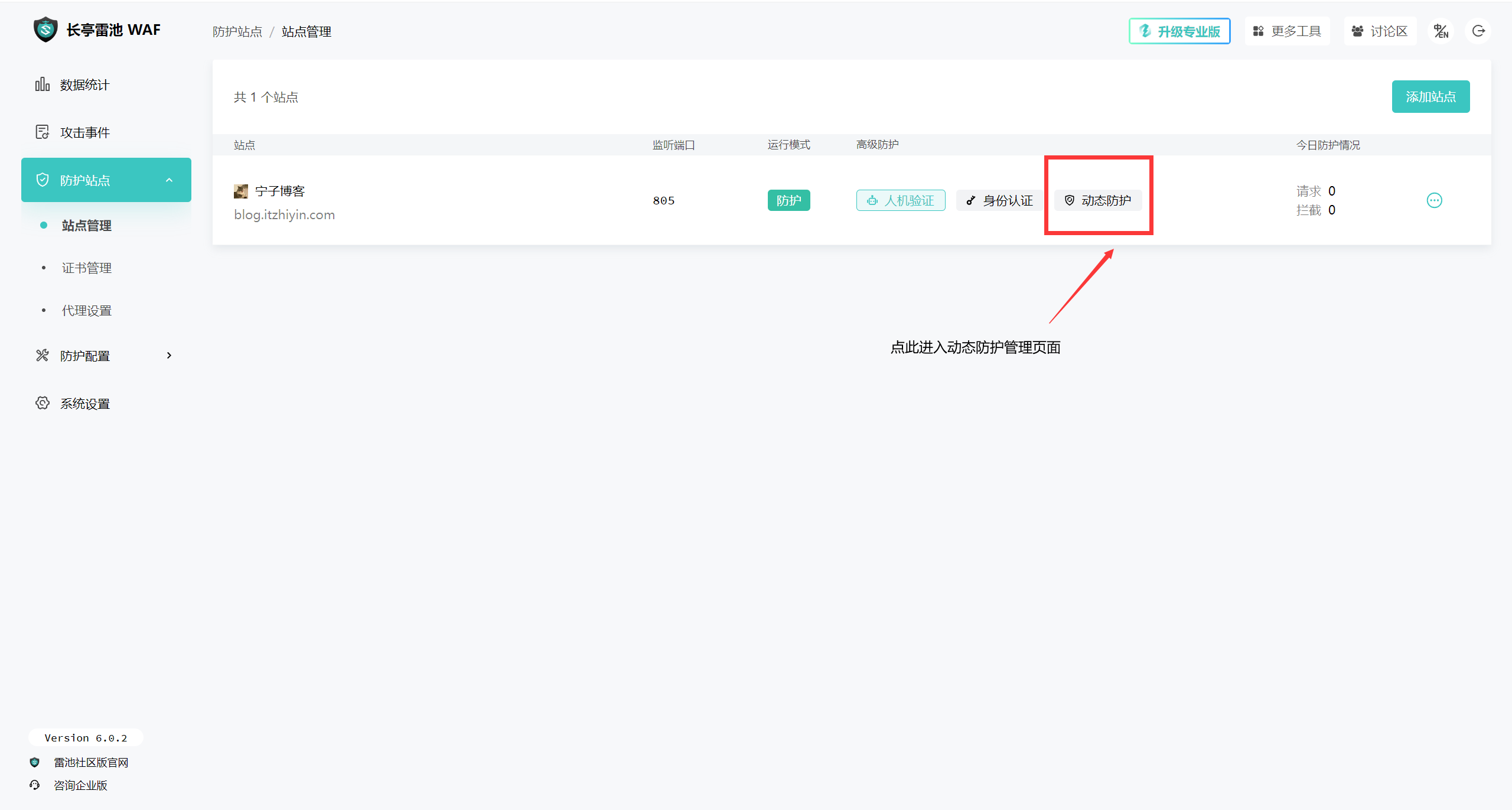Open 系统设置 in the sidebar
The height and width of the screenshot is (810, 1512).
click(x=84, y=404)
